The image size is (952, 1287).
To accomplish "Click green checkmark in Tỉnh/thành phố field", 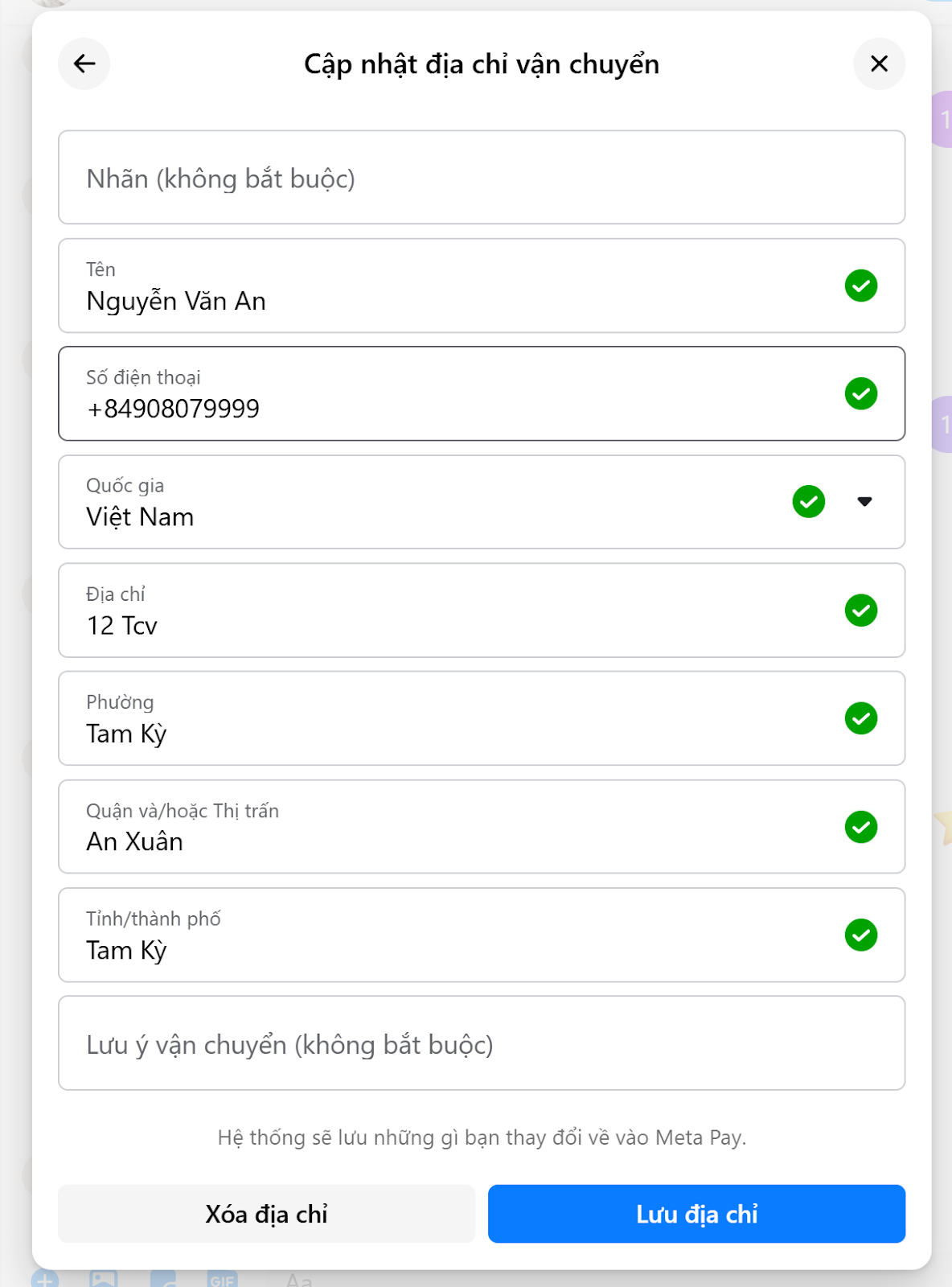I will [x=860, y=935].
